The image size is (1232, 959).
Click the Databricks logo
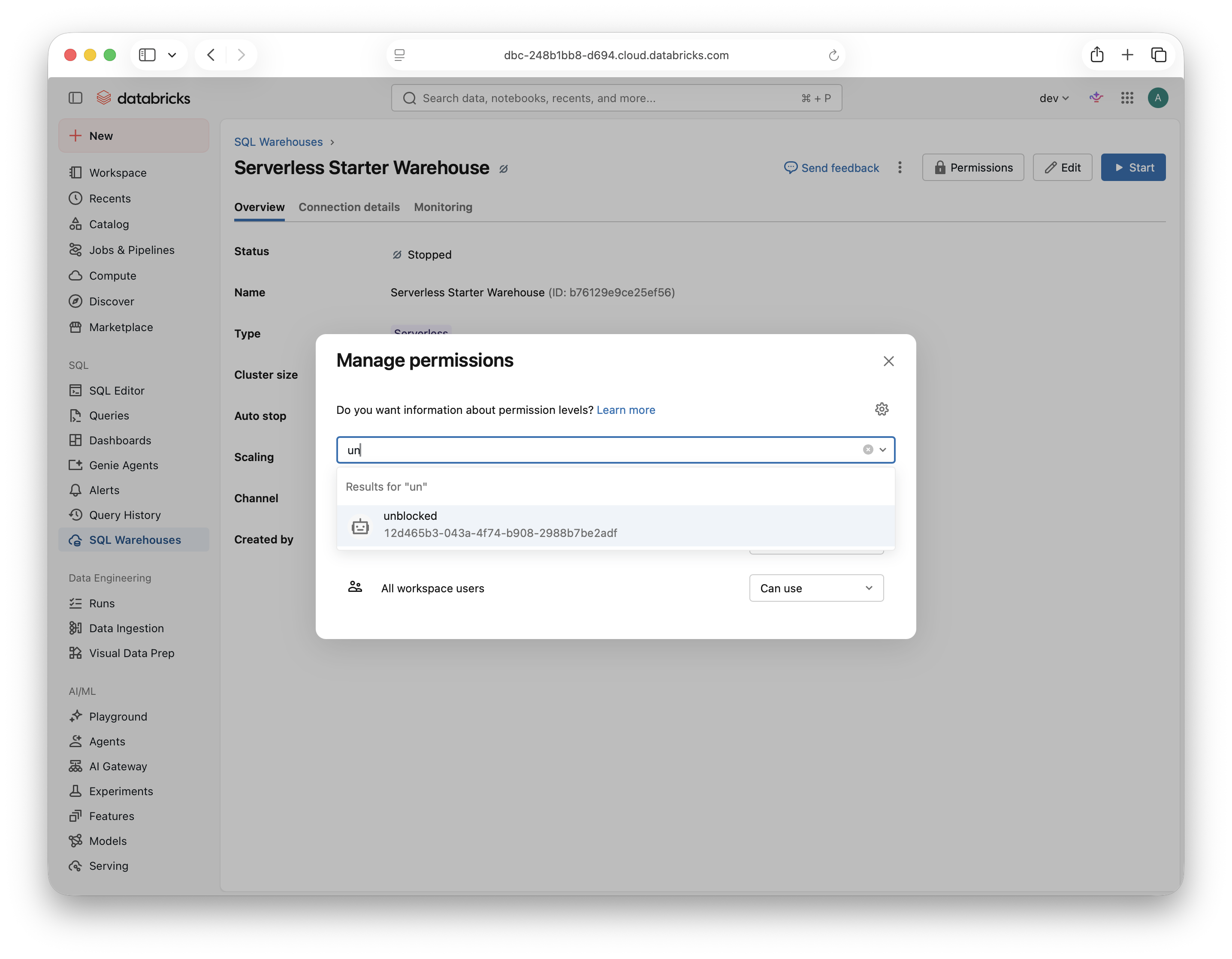tap(143, 98)
